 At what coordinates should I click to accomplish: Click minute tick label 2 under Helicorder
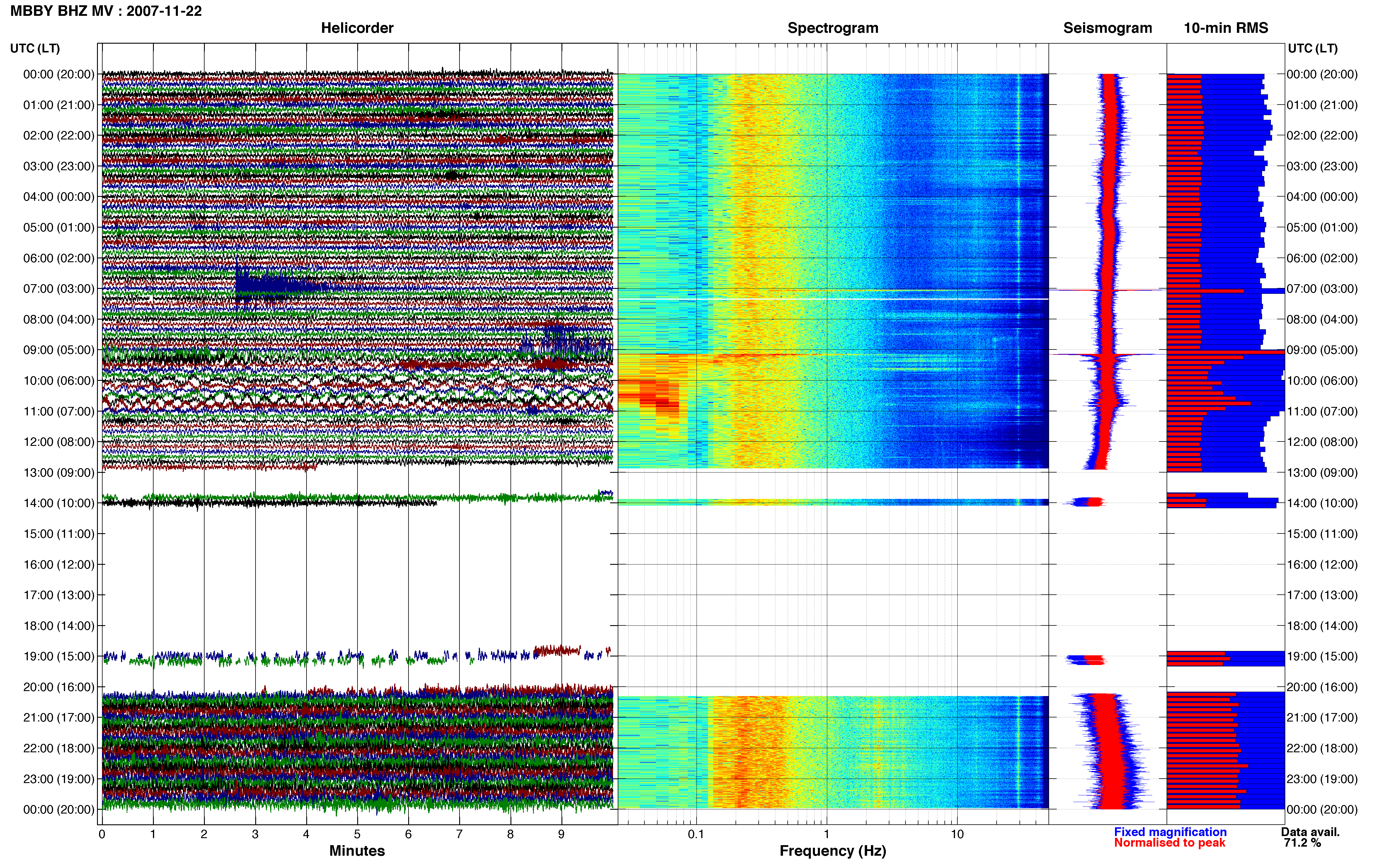click(204, 834)
